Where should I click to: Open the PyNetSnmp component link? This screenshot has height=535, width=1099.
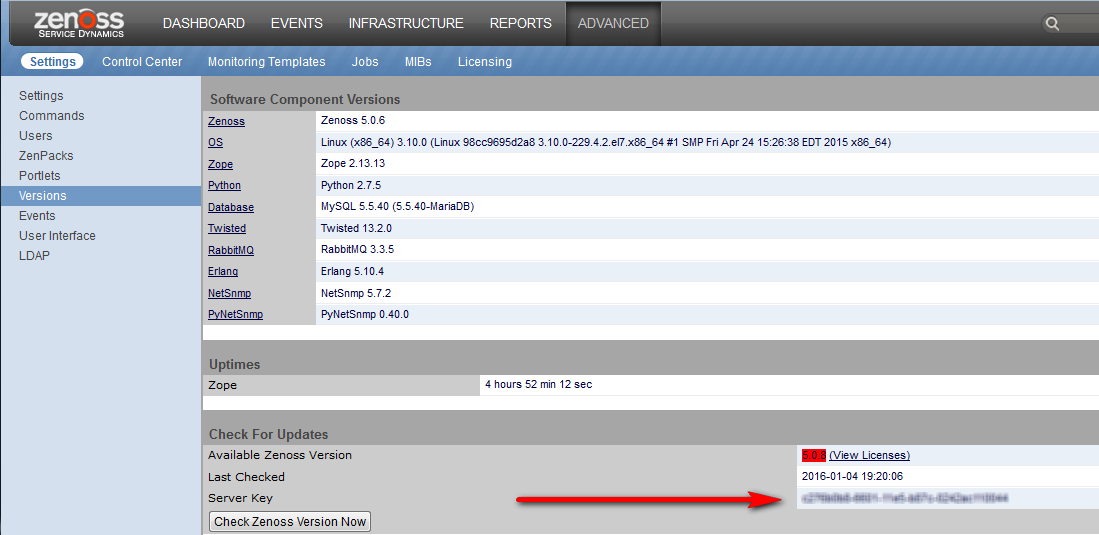pyautogui.click(x=235, y=314)
